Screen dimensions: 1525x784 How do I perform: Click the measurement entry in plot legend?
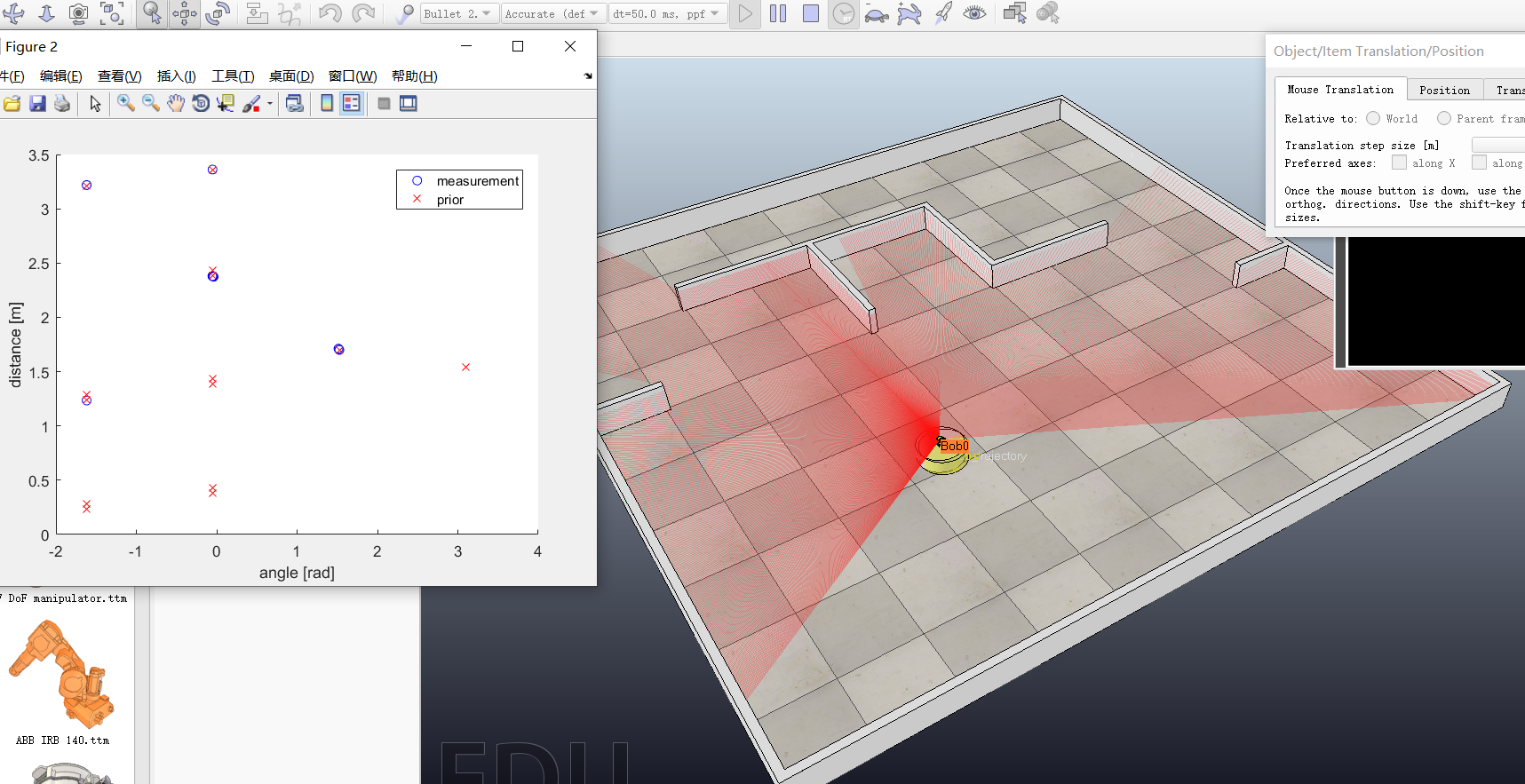point(477,181)
